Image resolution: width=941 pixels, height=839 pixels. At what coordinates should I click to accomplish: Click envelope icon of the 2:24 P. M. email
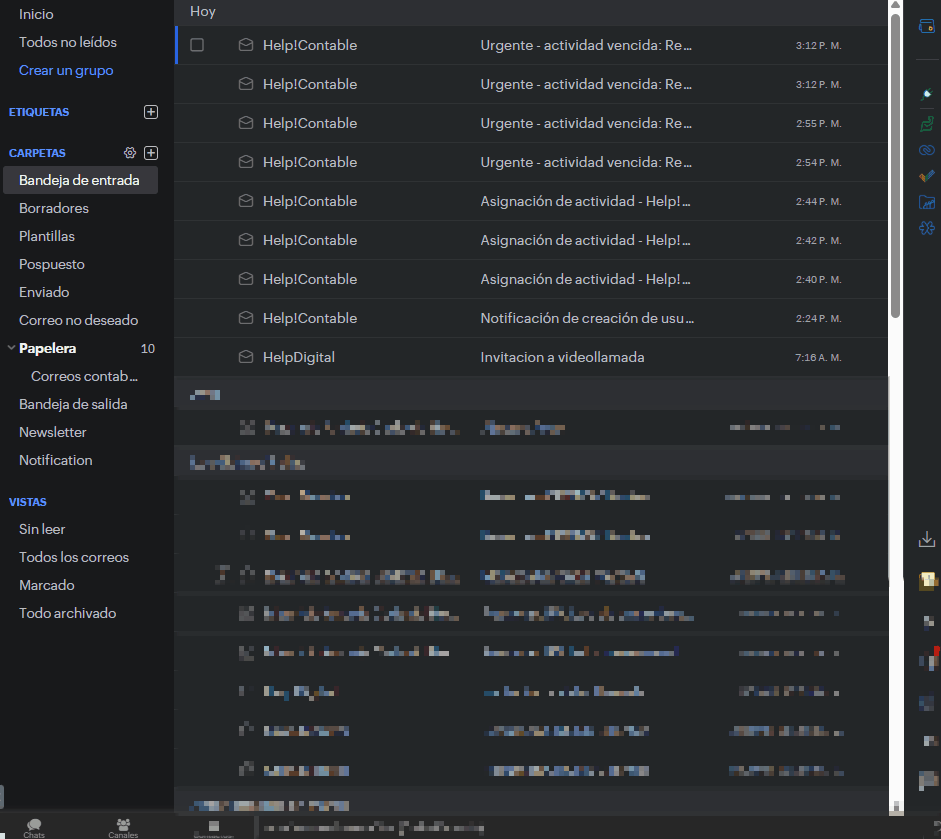(245, 318)
